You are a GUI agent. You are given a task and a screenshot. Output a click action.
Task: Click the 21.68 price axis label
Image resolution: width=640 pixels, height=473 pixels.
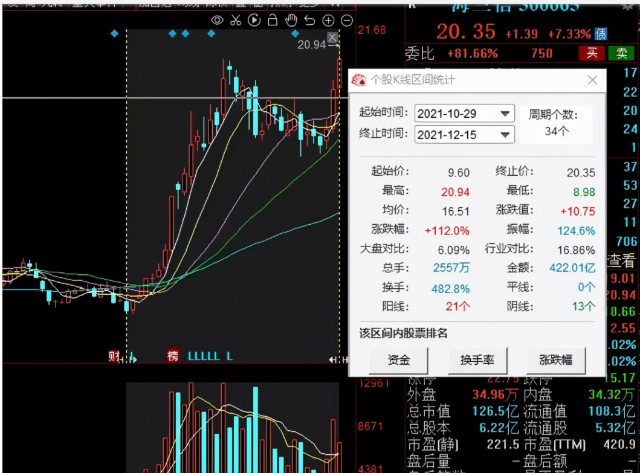pos(371,30)
